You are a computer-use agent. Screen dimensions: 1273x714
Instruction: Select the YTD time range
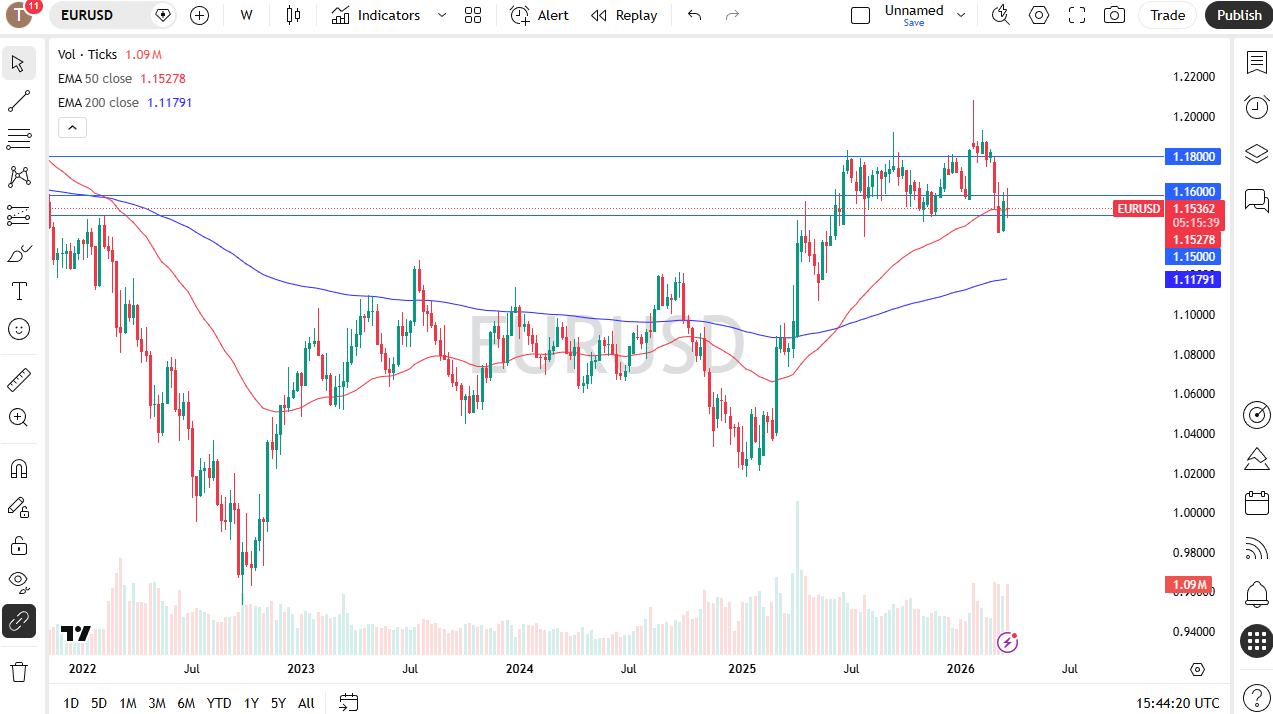click(x=219, y=703)
